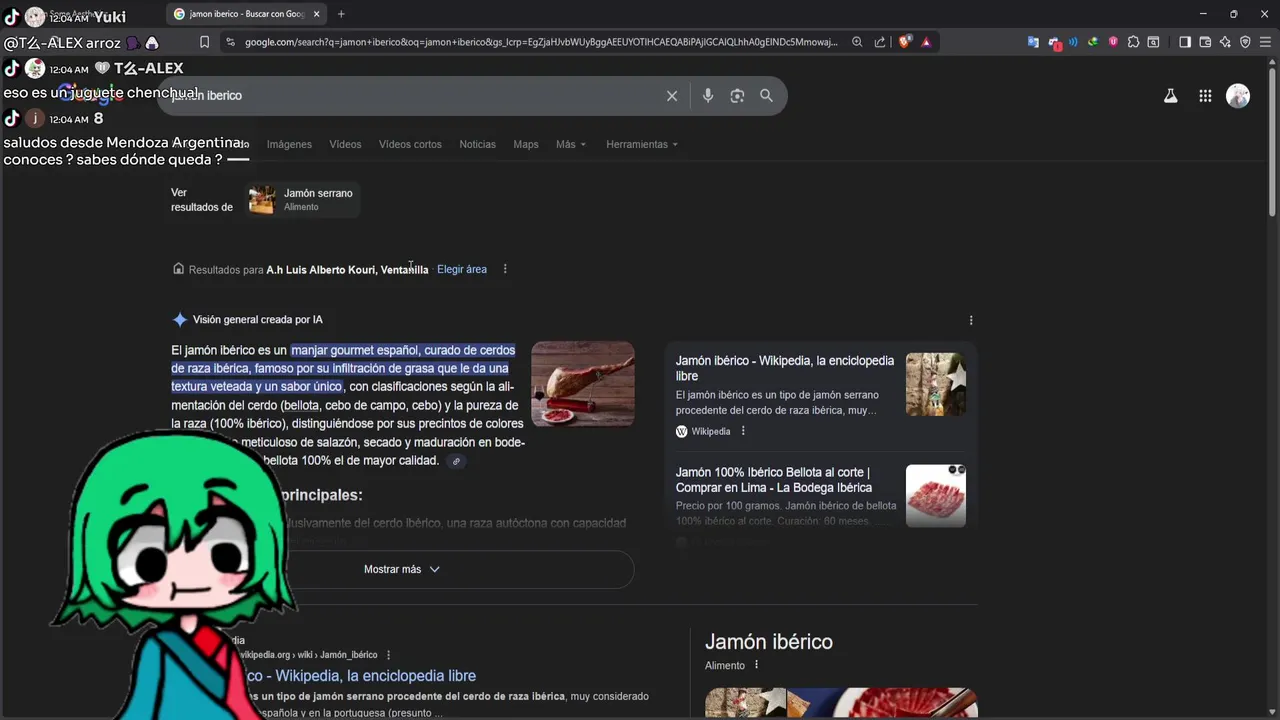Screen dimensions: 1280x720
Task: Click the browser address bar URL
Action: 541,42
